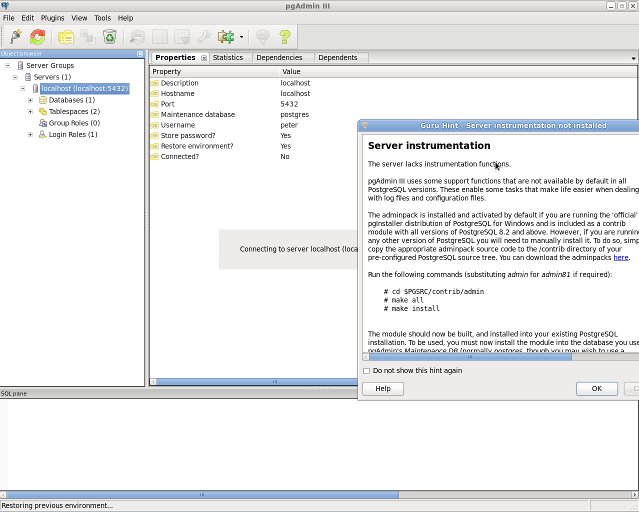Open the Plugins dropdown arrow in toolbar
Image resolution: width=639 pixels, height=512 pixels.
241,38
